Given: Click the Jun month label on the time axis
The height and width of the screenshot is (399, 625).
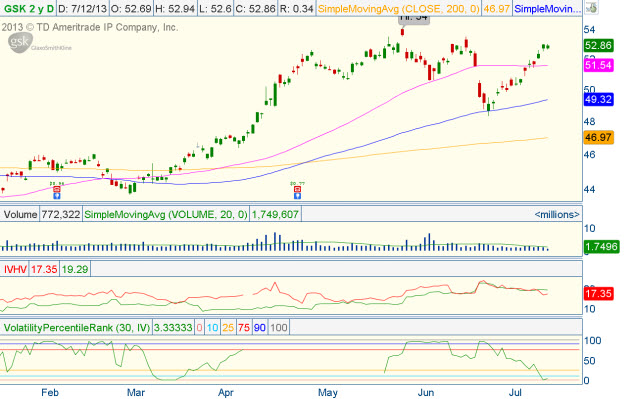Looking at the screenshot, I should [426, 393].
